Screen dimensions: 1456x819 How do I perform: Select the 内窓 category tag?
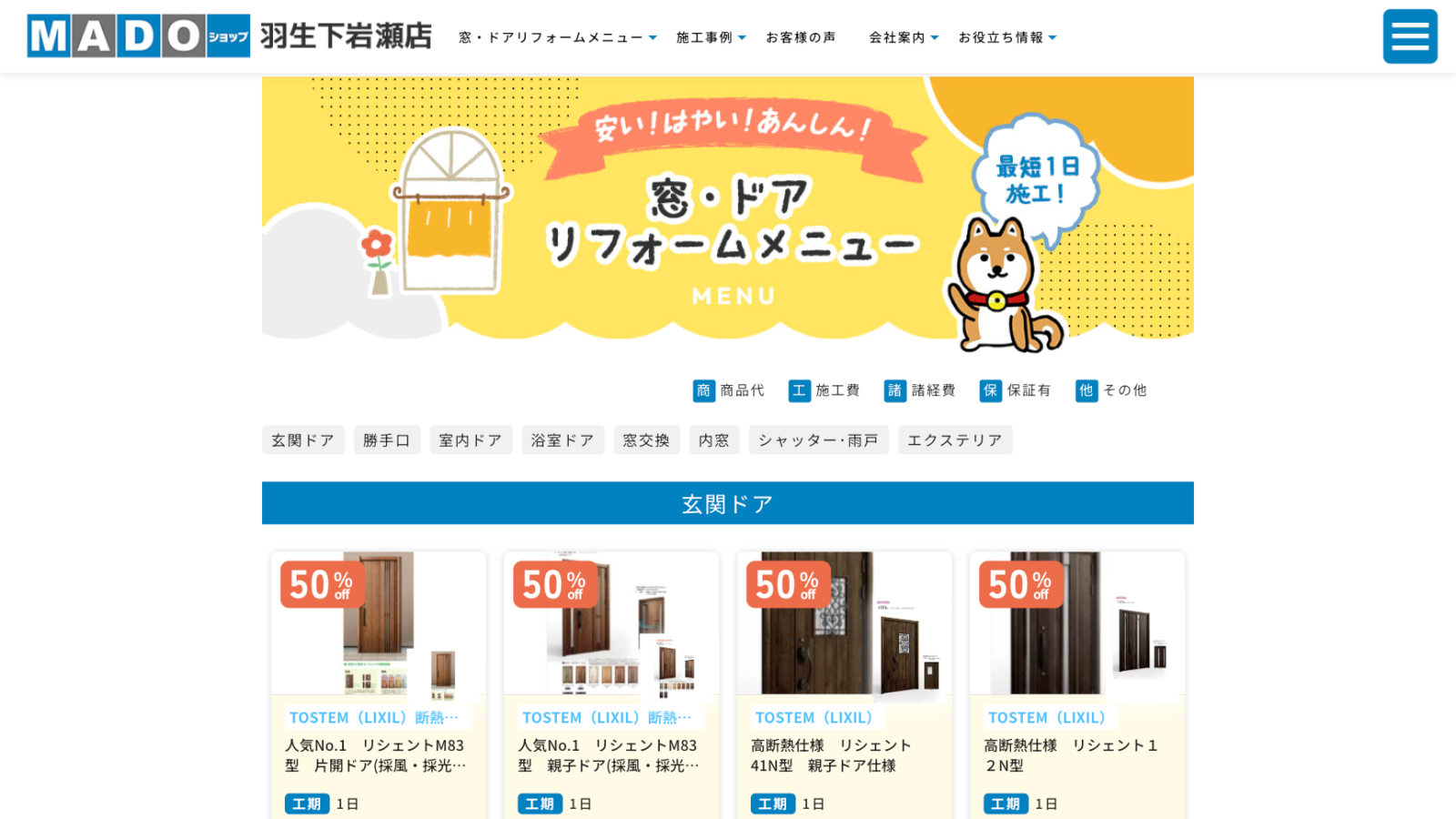click(714, 440)
